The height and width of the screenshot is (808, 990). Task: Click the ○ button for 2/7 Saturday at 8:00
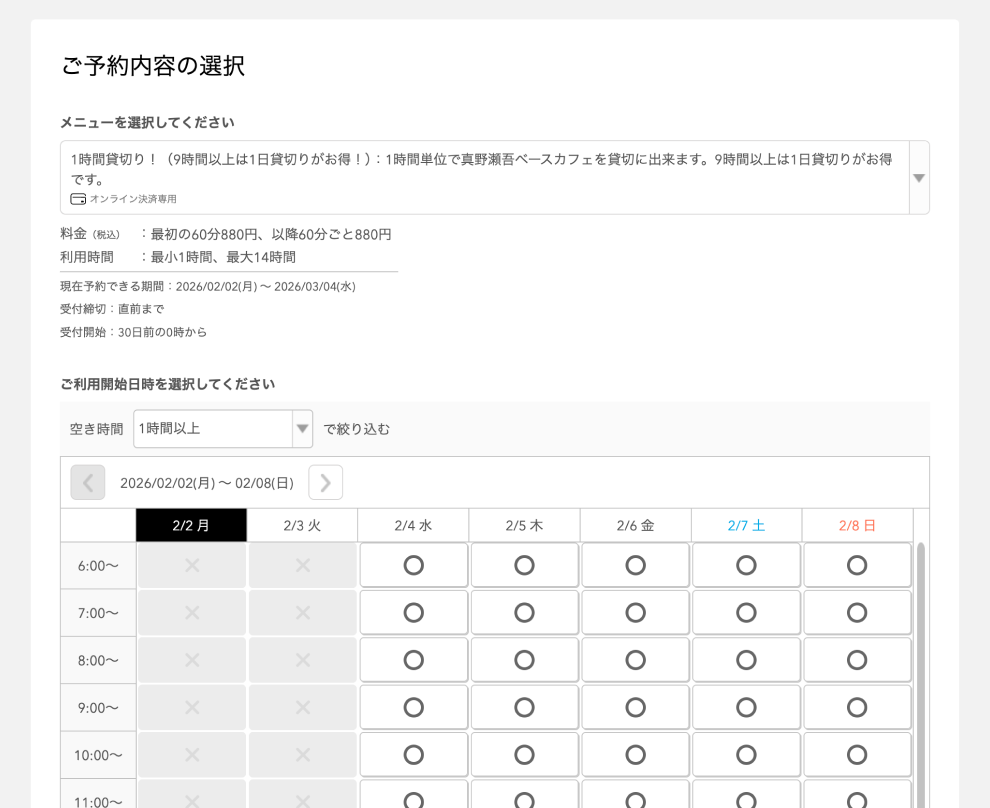click(746, 660)
